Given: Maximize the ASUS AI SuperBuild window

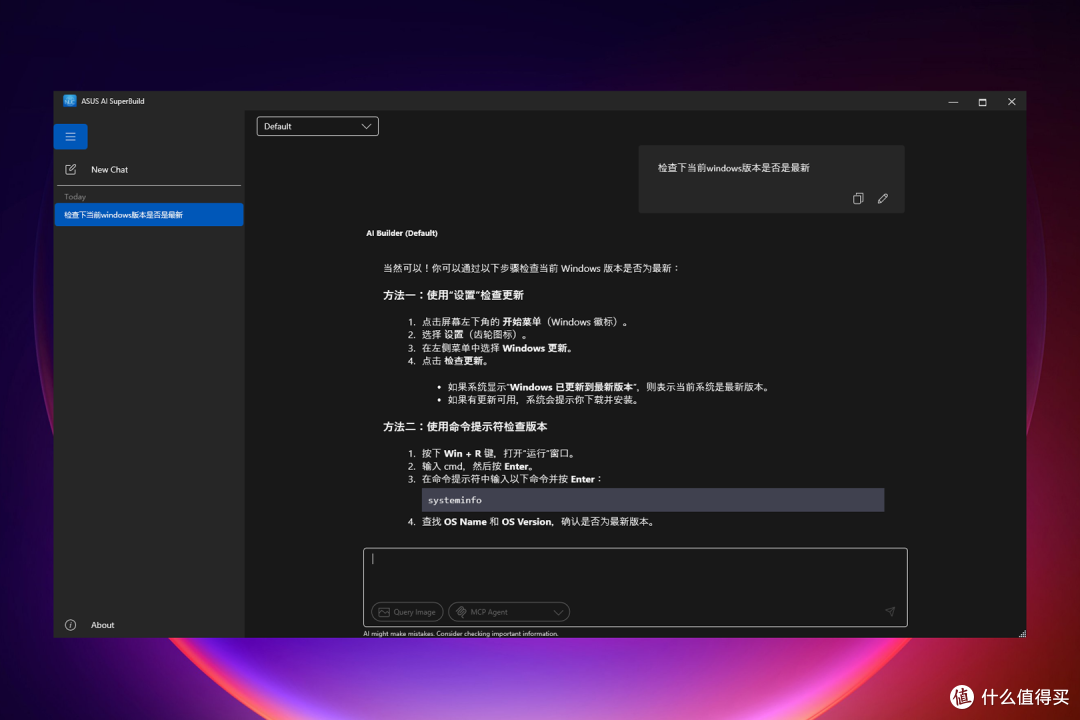Looking at the screenshot, I should (982, 102).
